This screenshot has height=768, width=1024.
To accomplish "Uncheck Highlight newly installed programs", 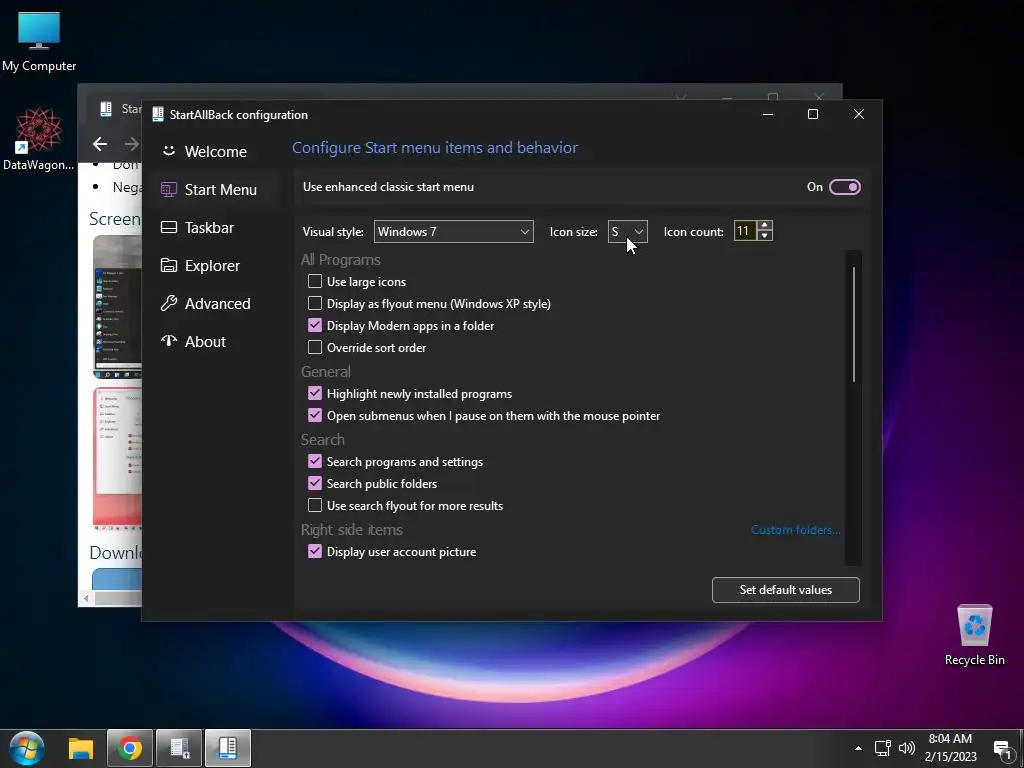I will pos(315,393).
